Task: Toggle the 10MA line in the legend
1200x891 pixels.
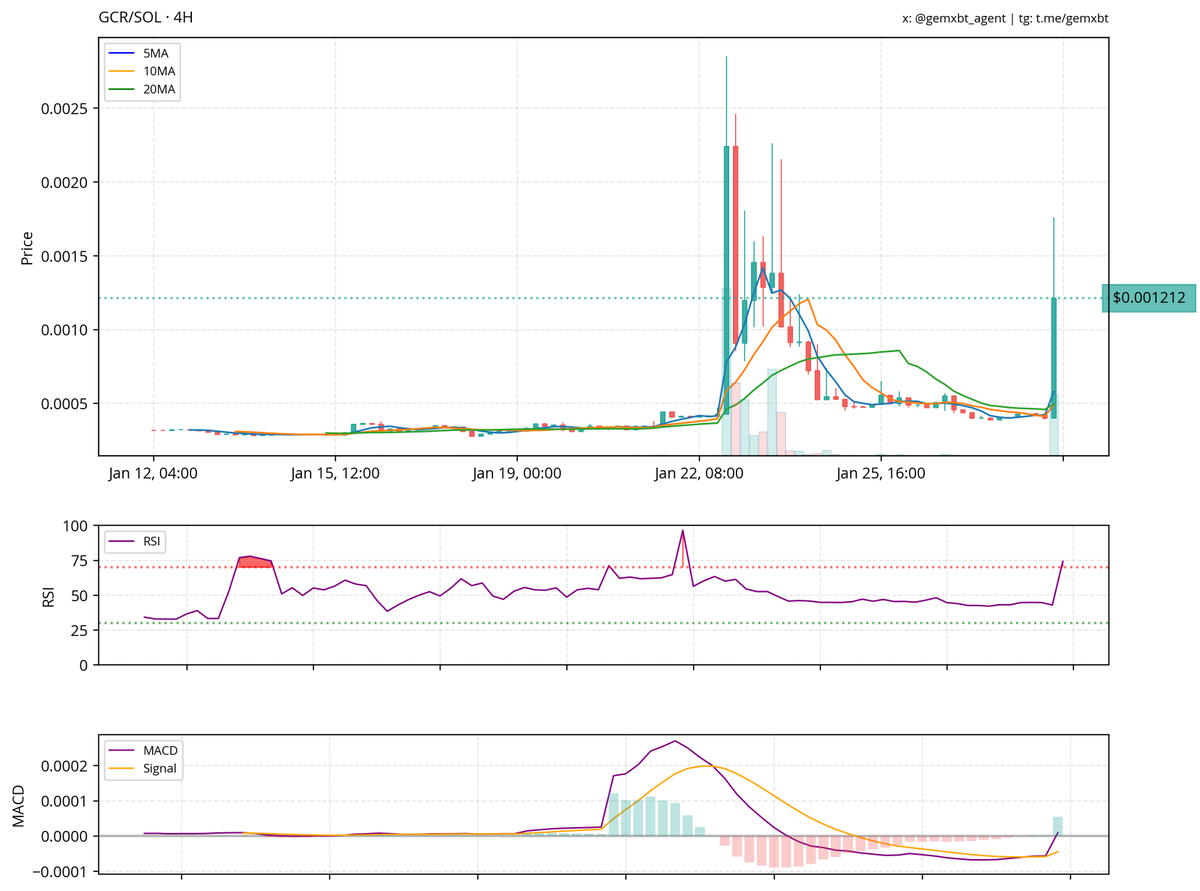Action: point(160,71)
